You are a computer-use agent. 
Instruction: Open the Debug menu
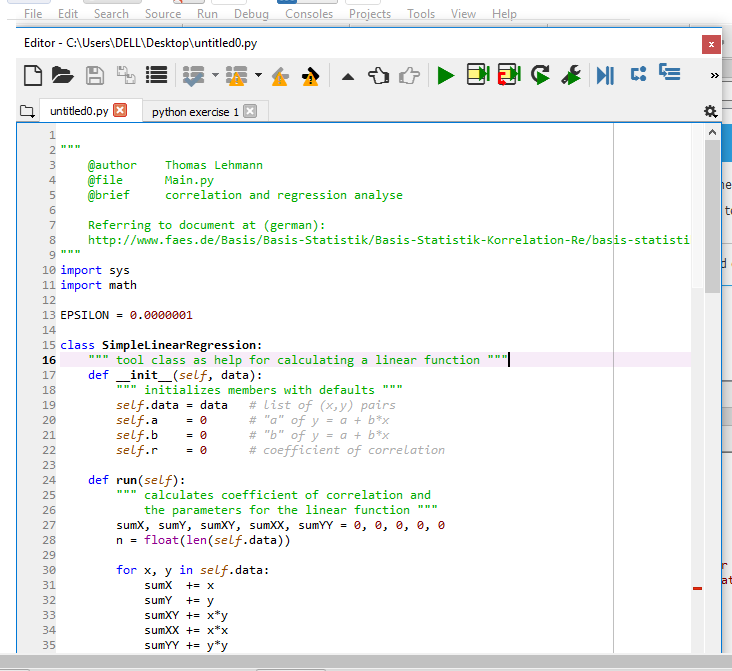click(251, 14)
